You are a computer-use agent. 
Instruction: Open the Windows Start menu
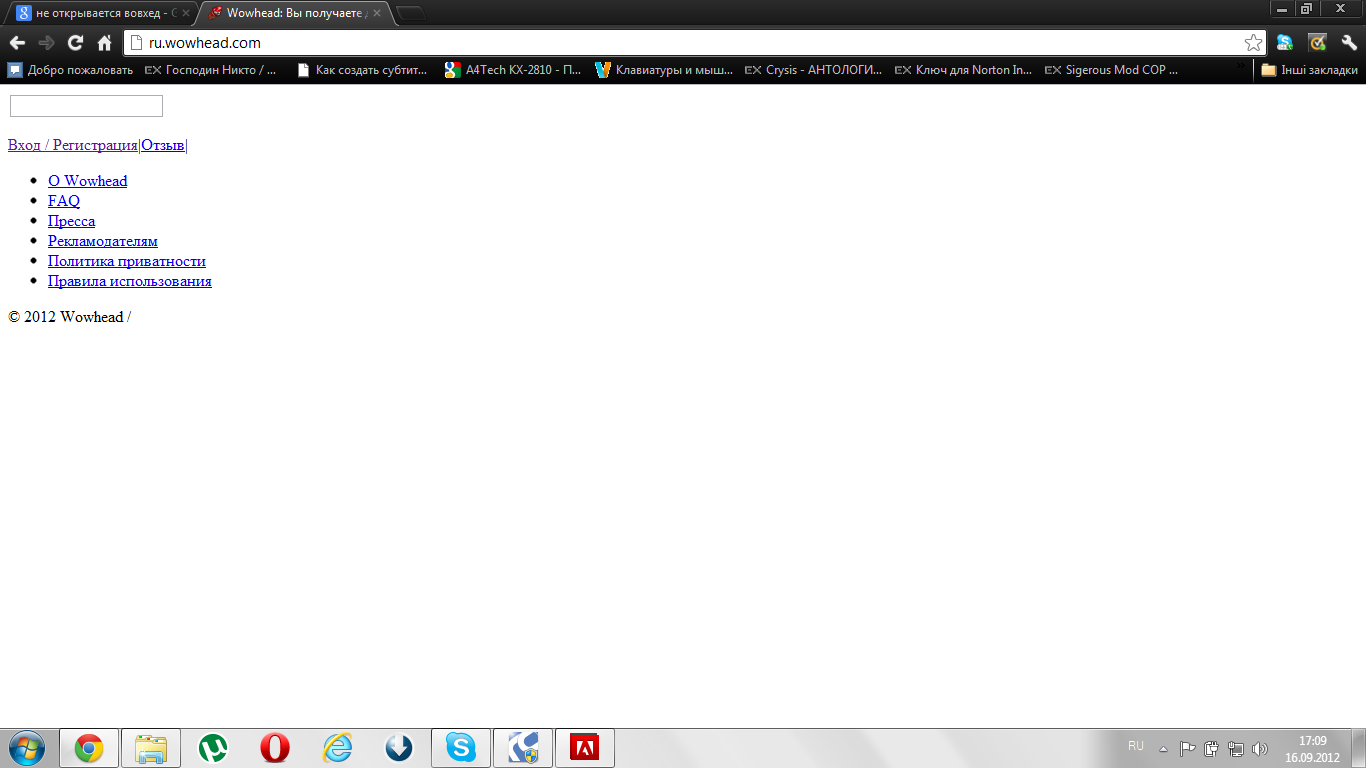pos(26,748)
